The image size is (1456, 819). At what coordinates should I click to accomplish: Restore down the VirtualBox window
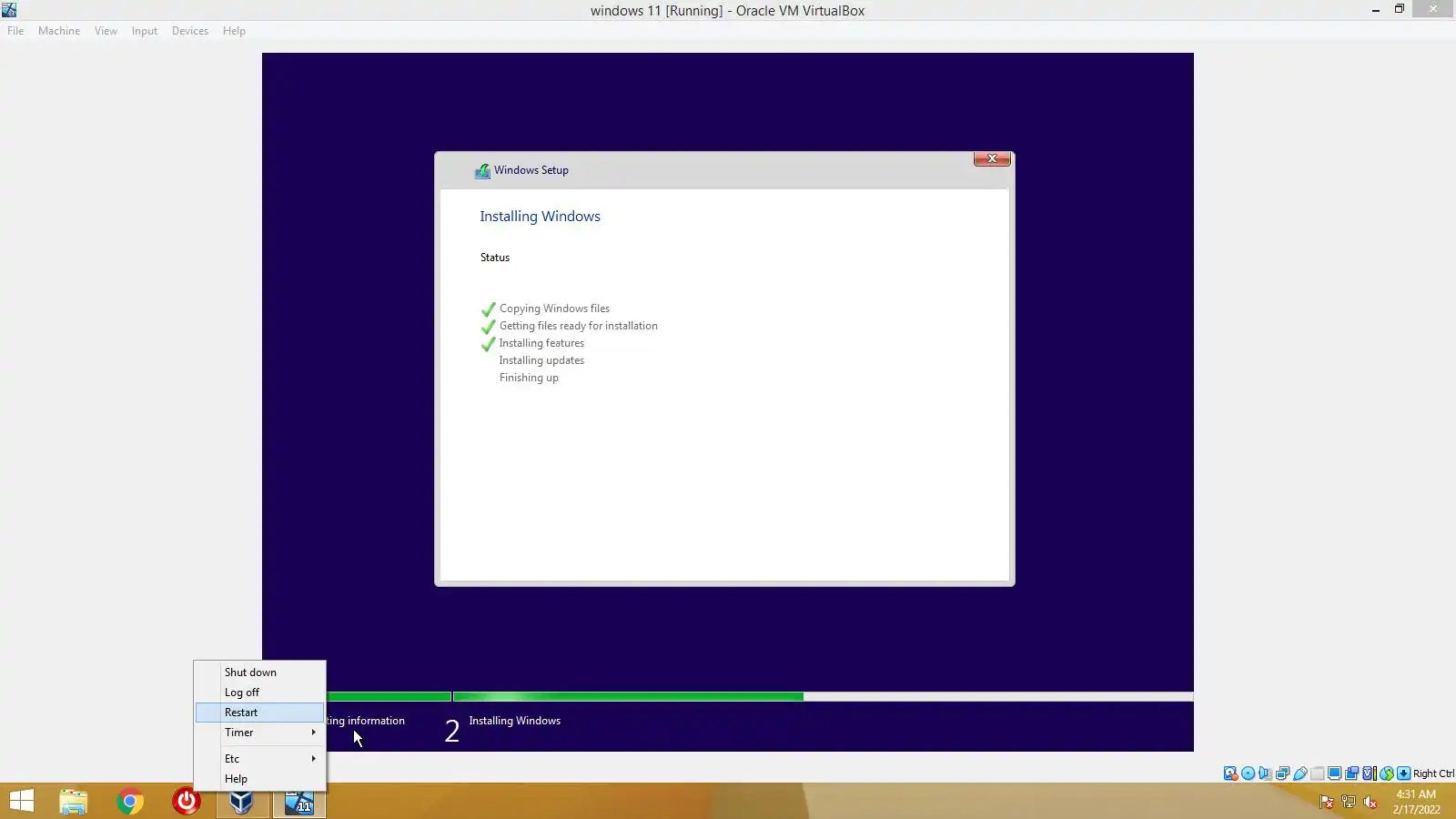(1400, 10)
